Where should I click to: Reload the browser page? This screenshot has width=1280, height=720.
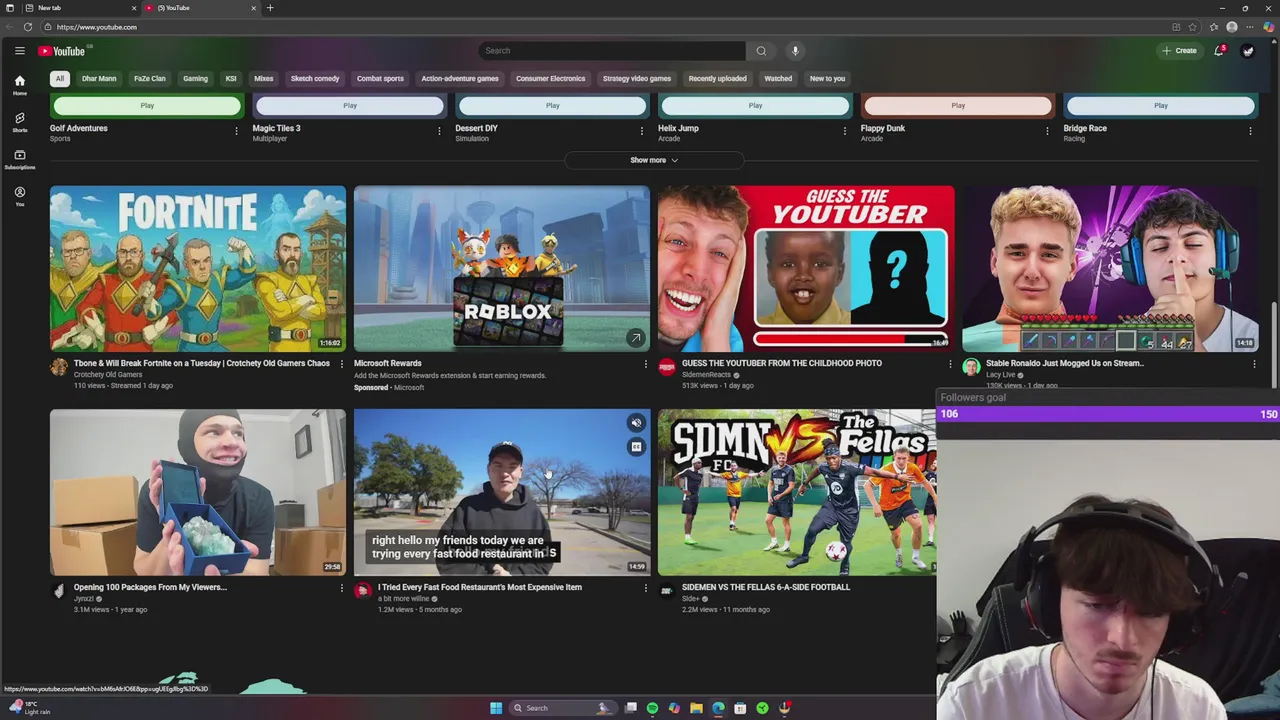(28, 27)
